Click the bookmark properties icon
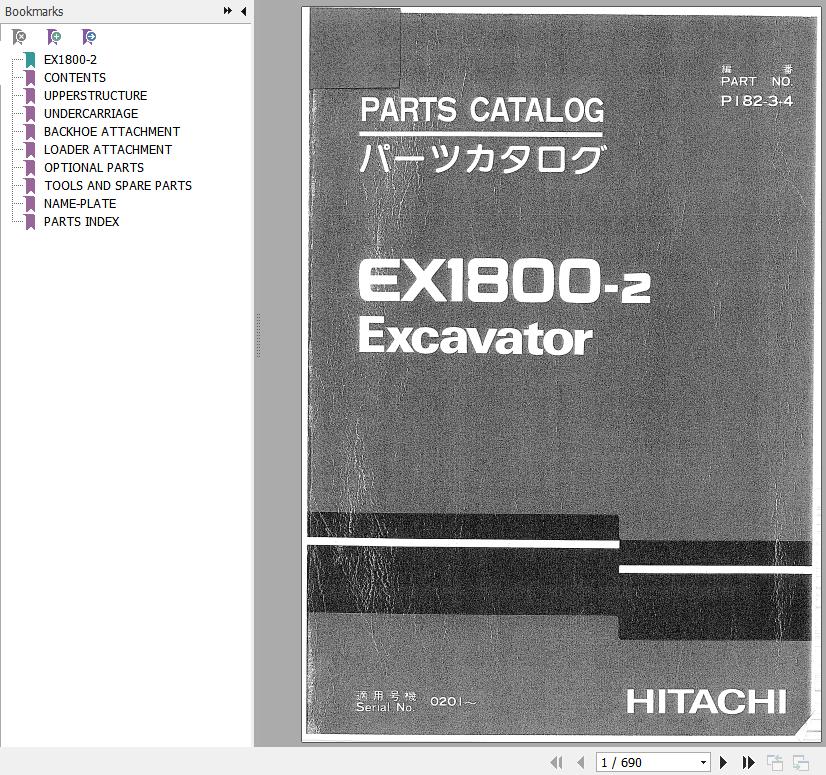Viewport: 826px width, 775px height. [89, 37]
